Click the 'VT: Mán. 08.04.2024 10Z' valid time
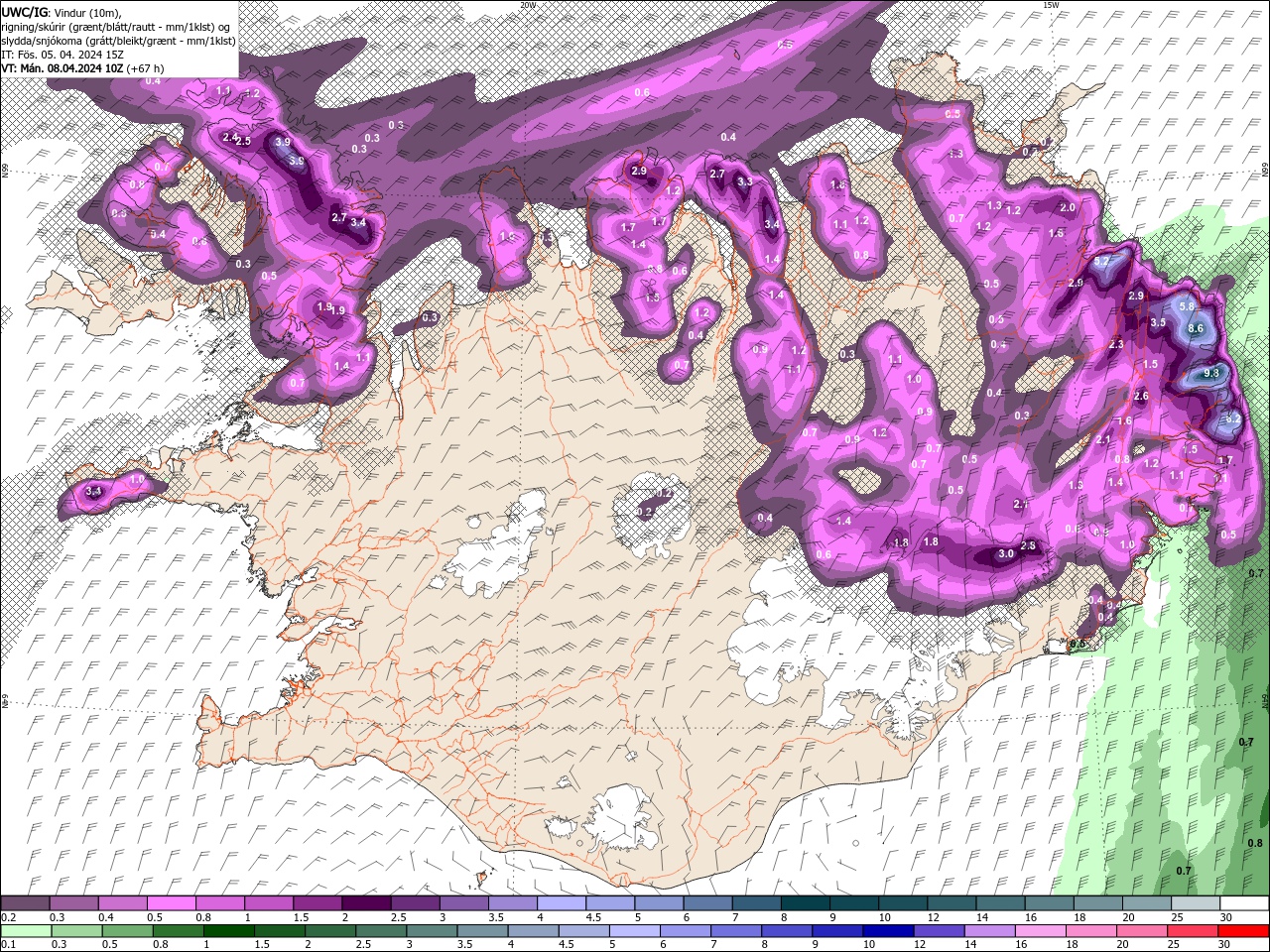Image resolution: width=1270 pixels, height=952 pixels. [x=63, y=67]
